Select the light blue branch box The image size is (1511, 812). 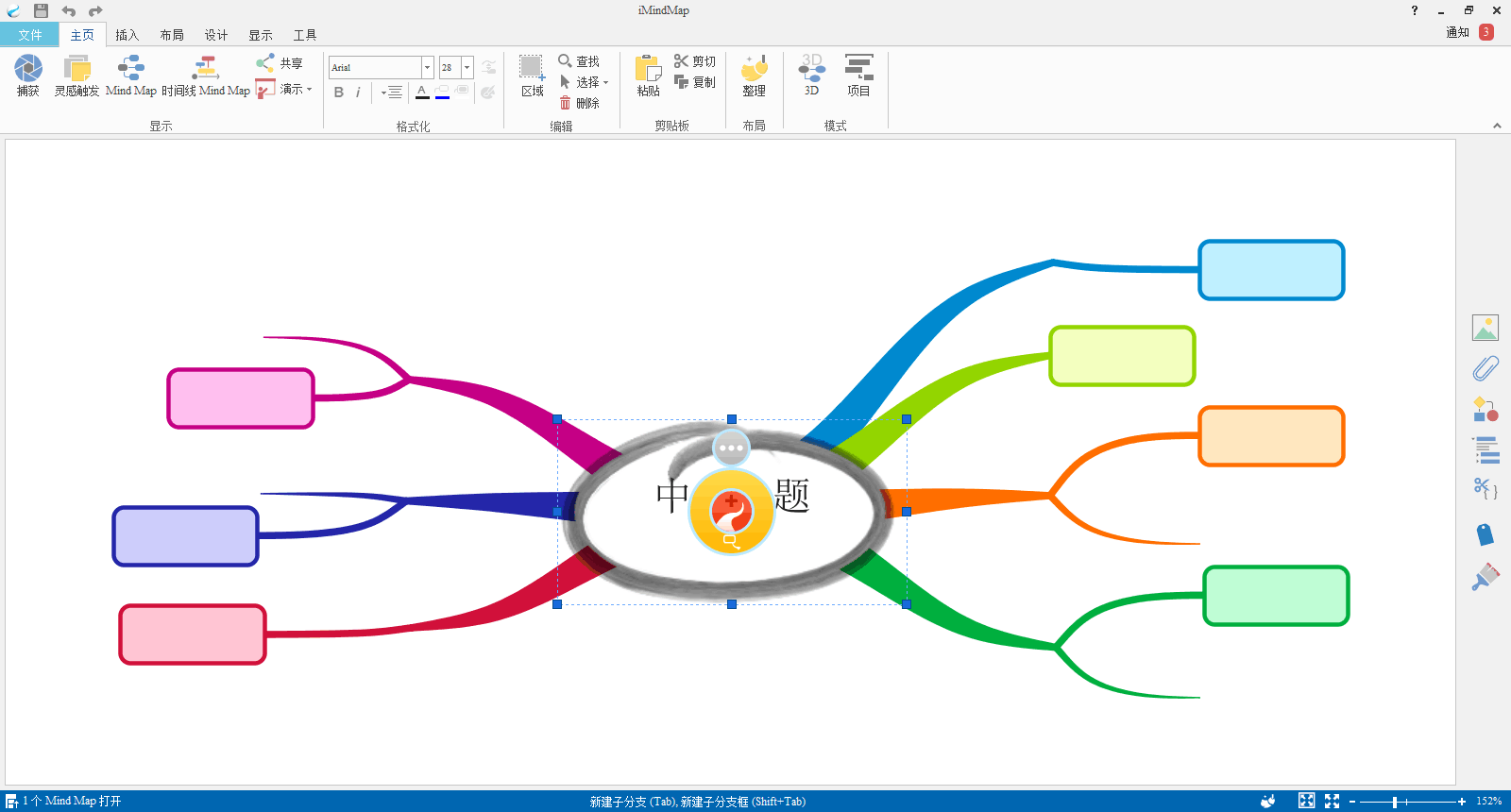[x=1271, y=270]
